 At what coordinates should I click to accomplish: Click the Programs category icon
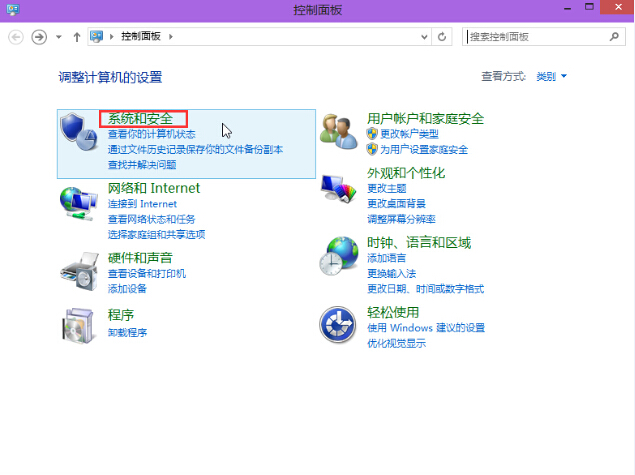pos(79,324)
